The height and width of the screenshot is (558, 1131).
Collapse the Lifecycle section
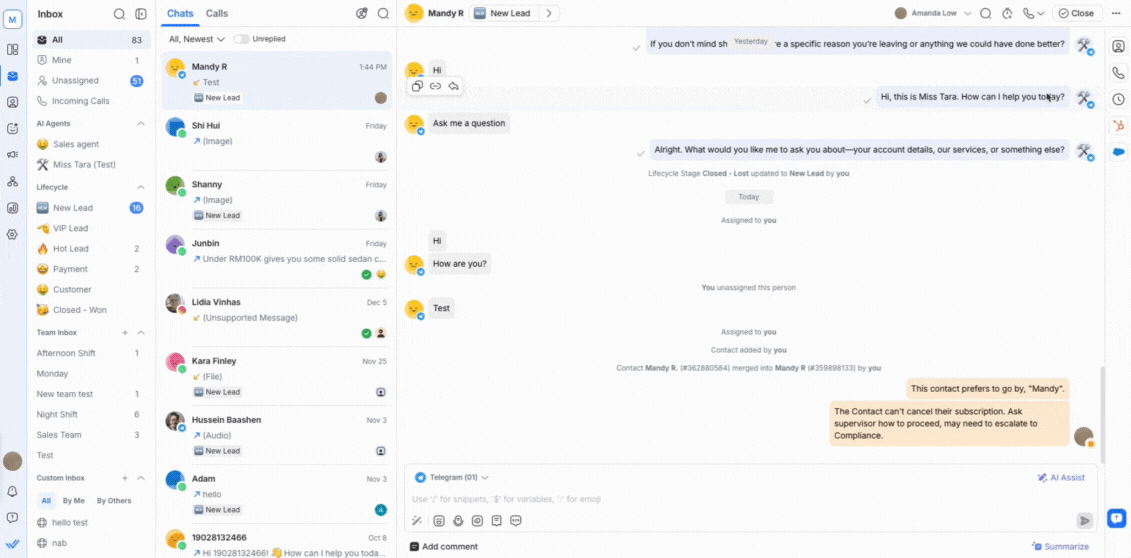coord(141,187)
